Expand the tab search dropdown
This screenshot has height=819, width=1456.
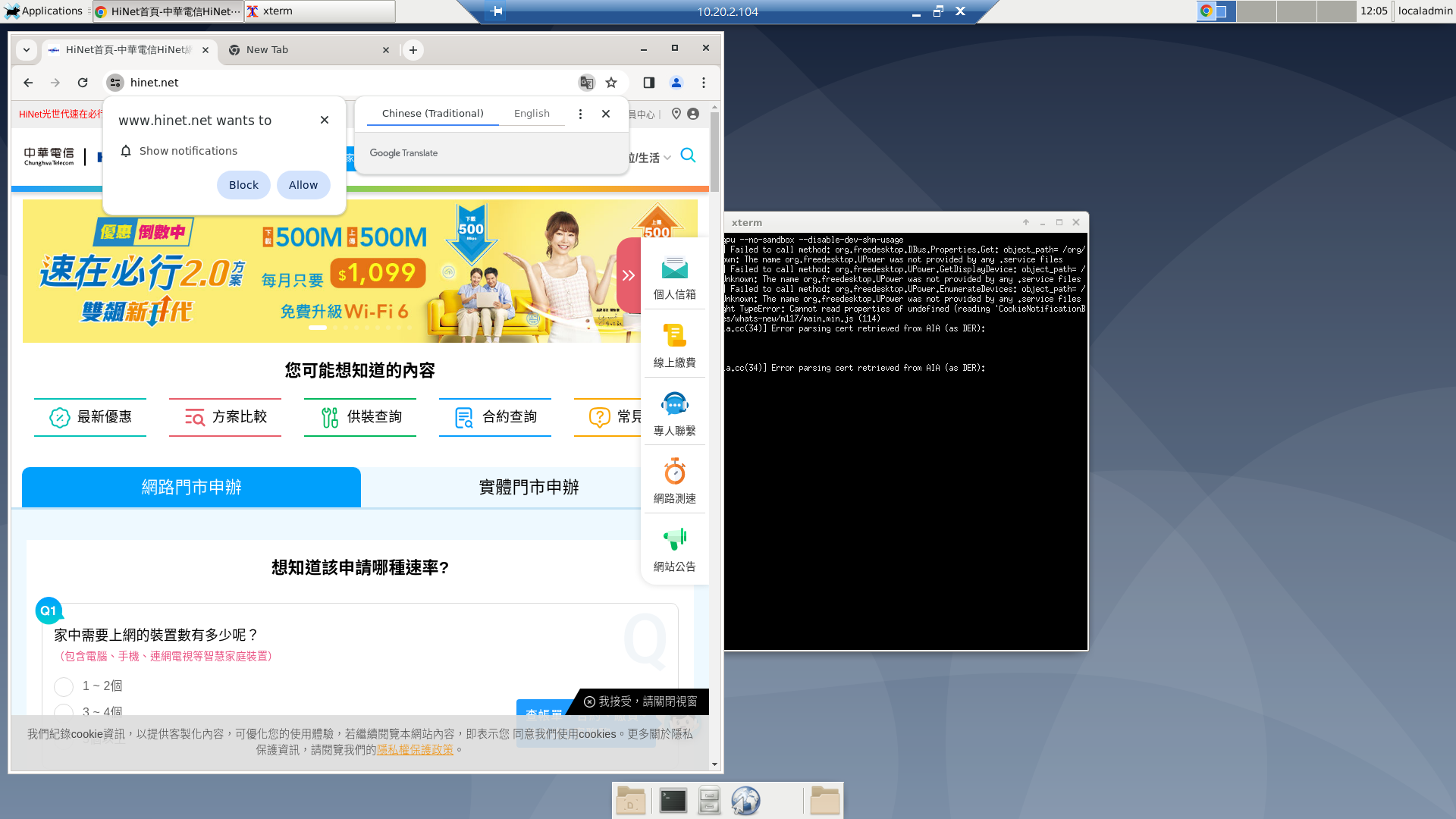click(27, 50)
